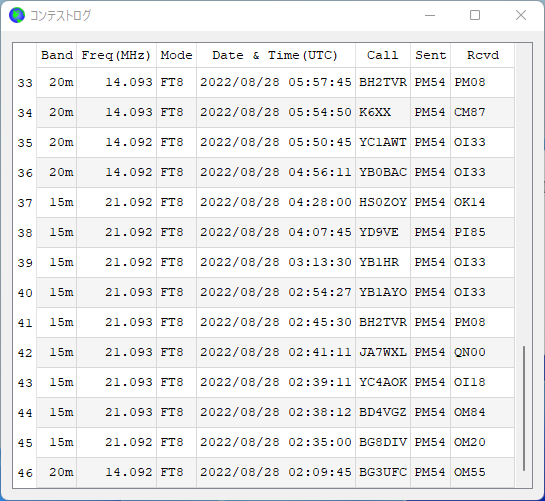
Task: Click BH2TVR in row 33
Action: click(383, 82)
